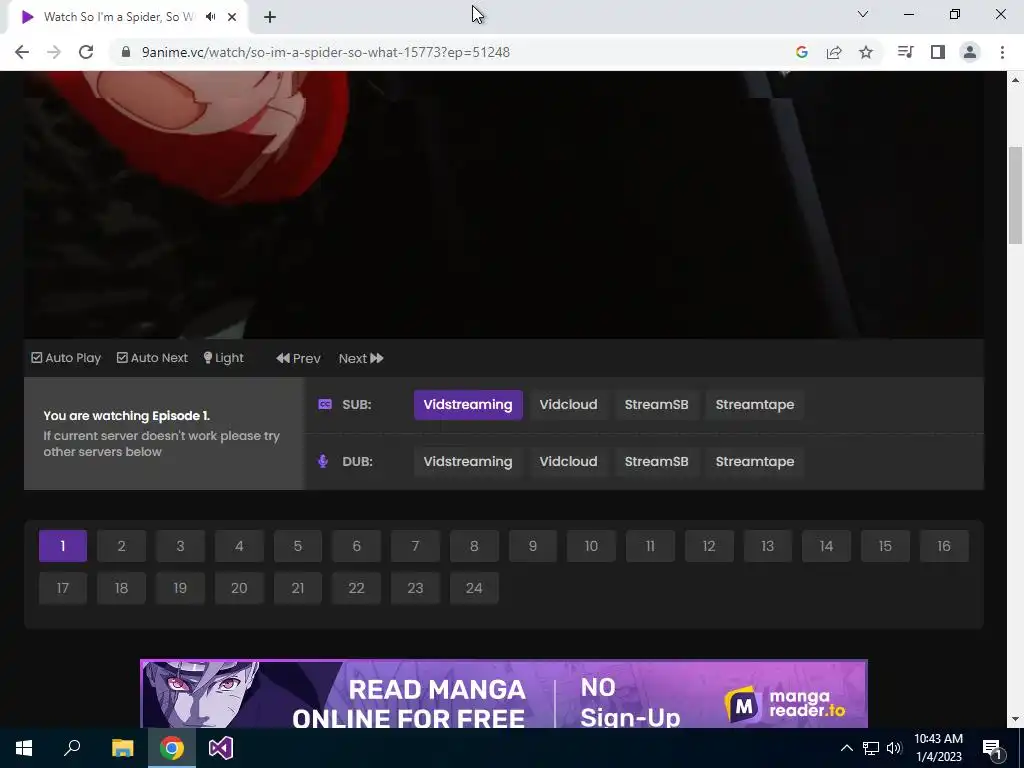Select the Watch So I'm a Spider tab
This screenshot has width=1024, height=768.
click(118, 17)
